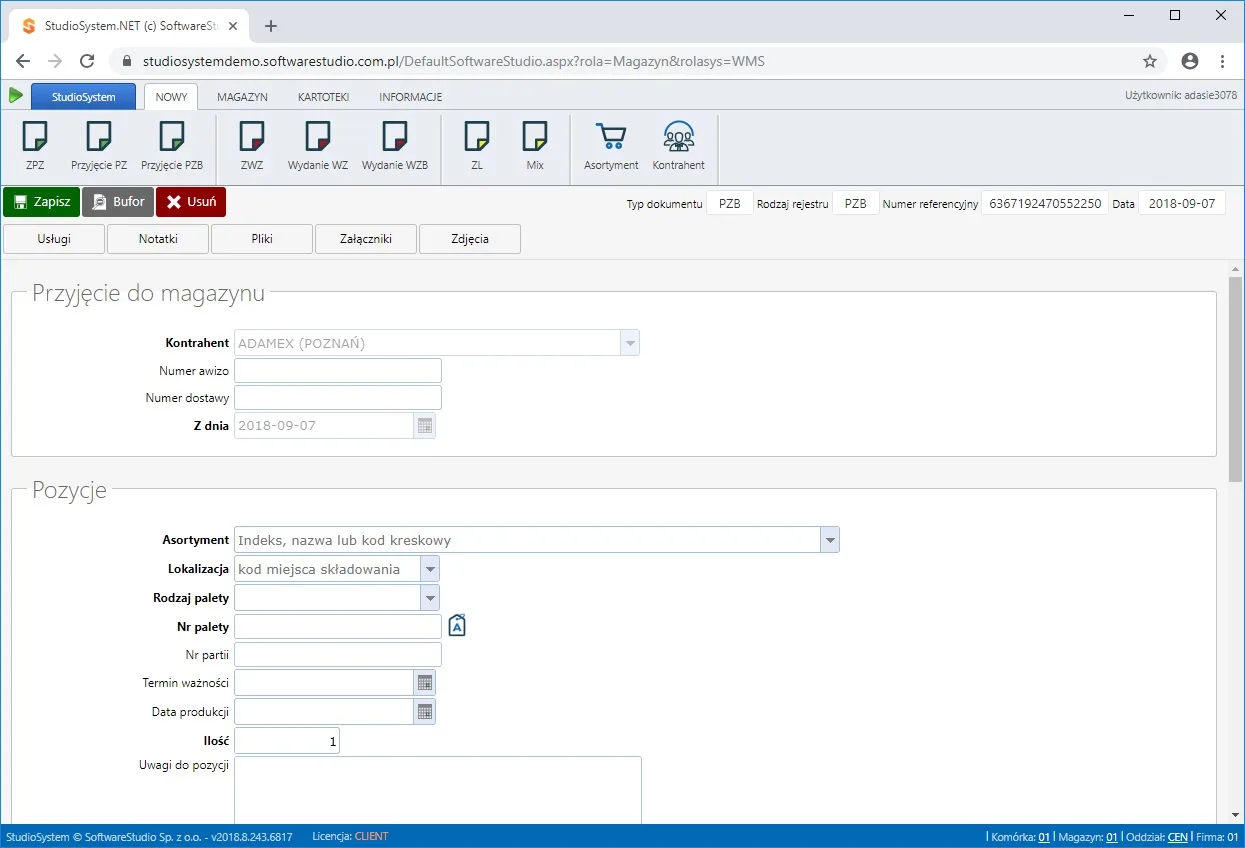Reload the page
Screen dimensions: 1245x848
[87, 61]
